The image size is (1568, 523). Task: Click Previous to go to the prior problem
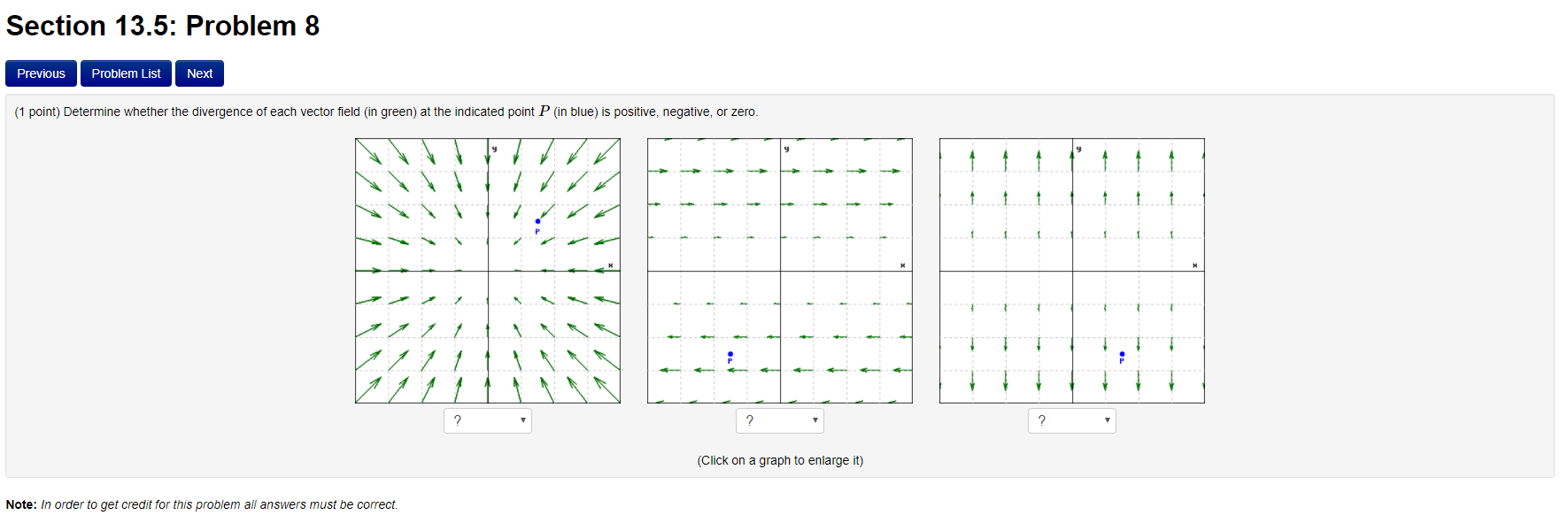pyautogui.click(x=41, y=73)
